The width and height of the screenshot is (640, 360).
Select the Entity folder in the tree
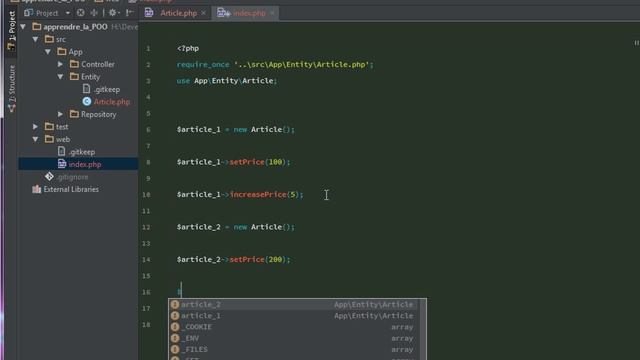point(90,77)
